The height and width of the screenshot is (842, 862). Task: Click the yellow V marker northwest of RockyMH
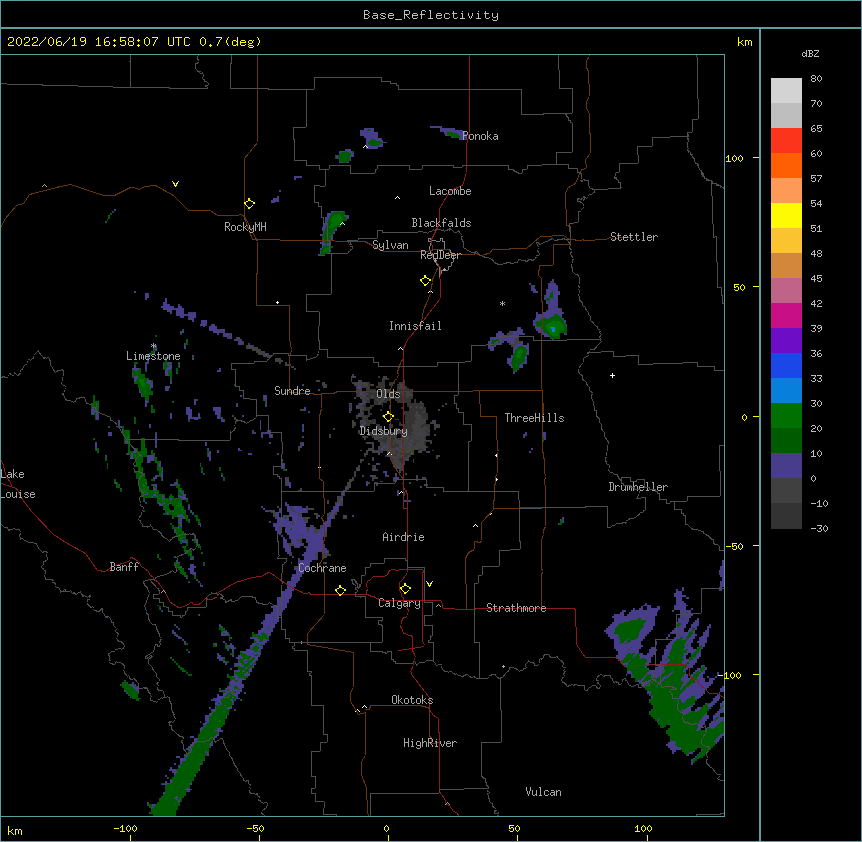175,184
